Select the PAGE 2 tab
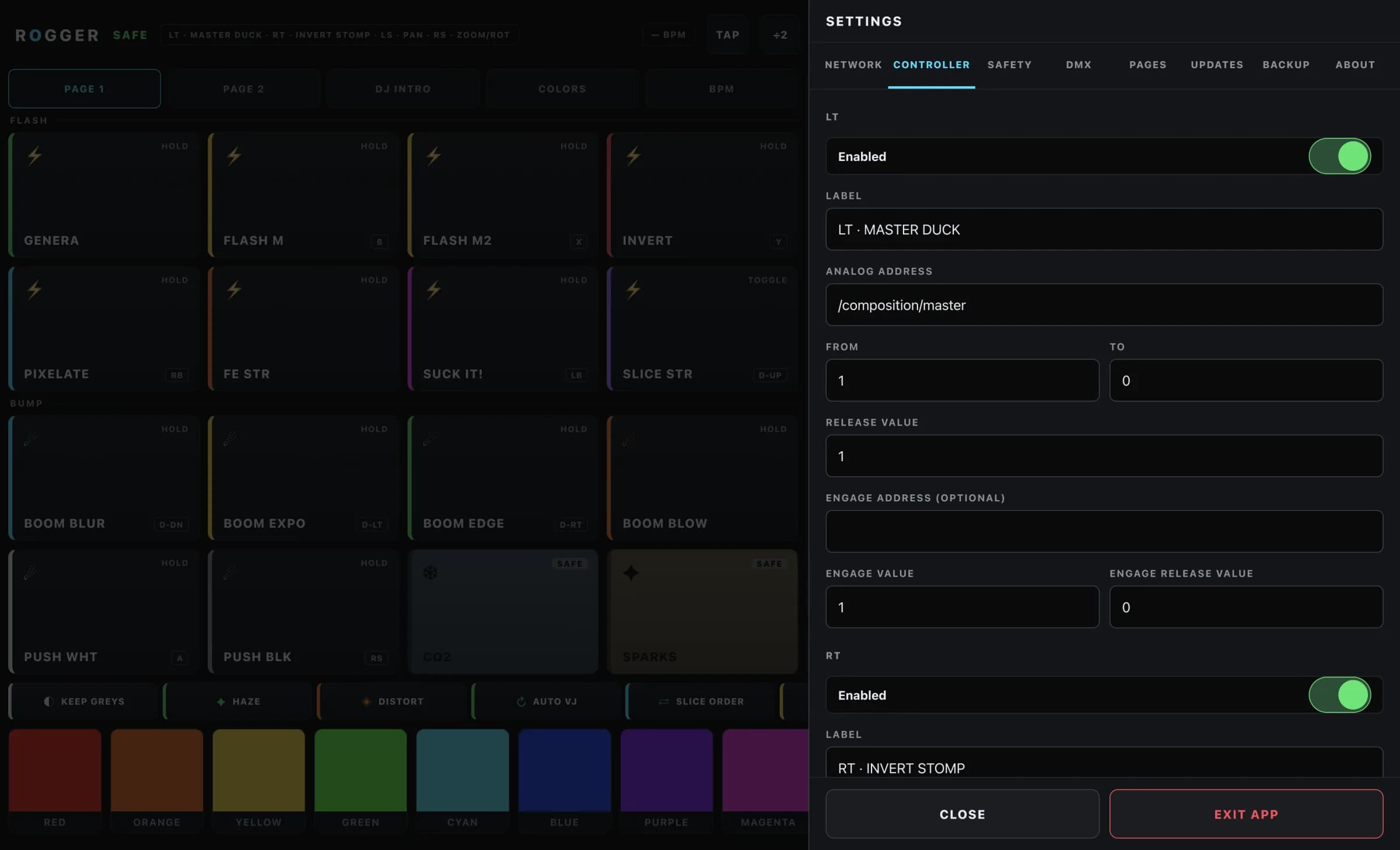1400x850 pixels. point(244,89)
